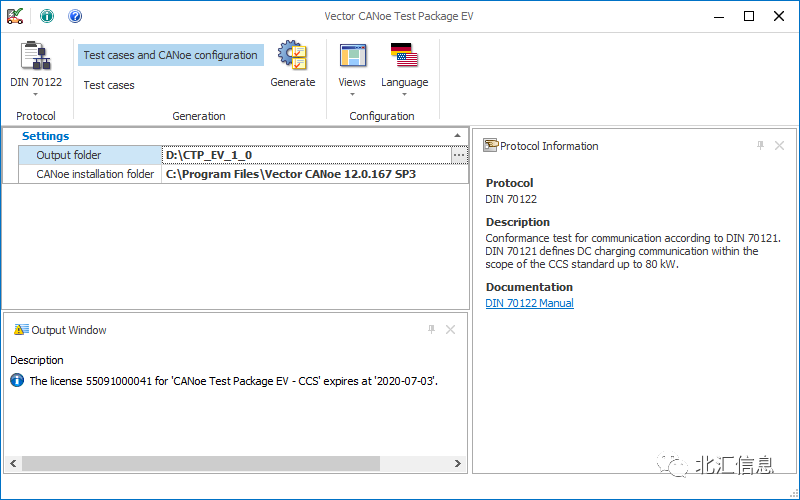Click the Output Window warning icon
800x500 pixels.
(x=21, y=330)
